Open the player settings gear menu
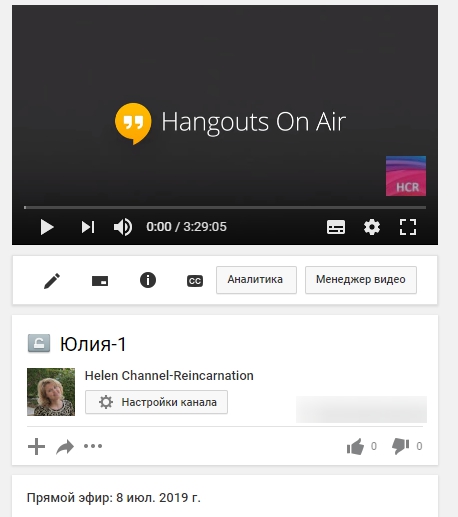 [x=372, y=227]
